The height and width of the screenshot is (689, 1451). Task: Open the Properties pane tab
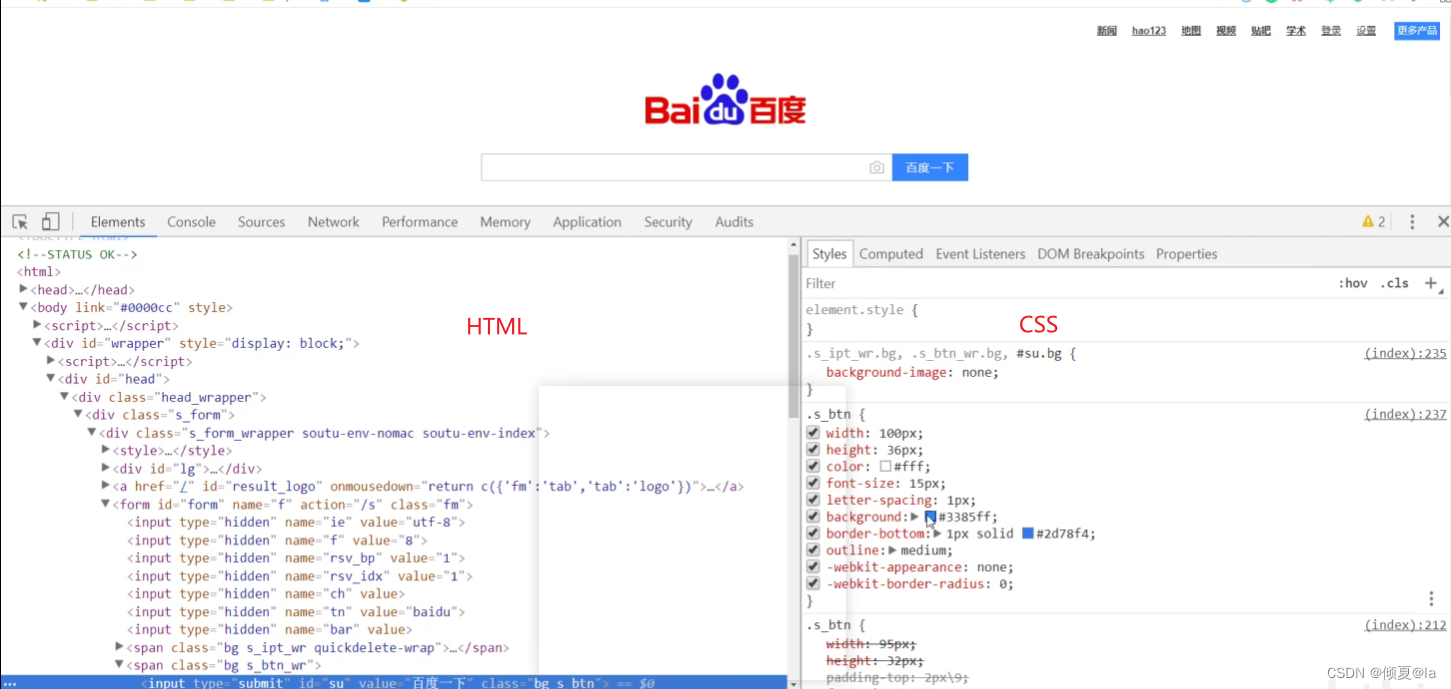(1186, 254)
